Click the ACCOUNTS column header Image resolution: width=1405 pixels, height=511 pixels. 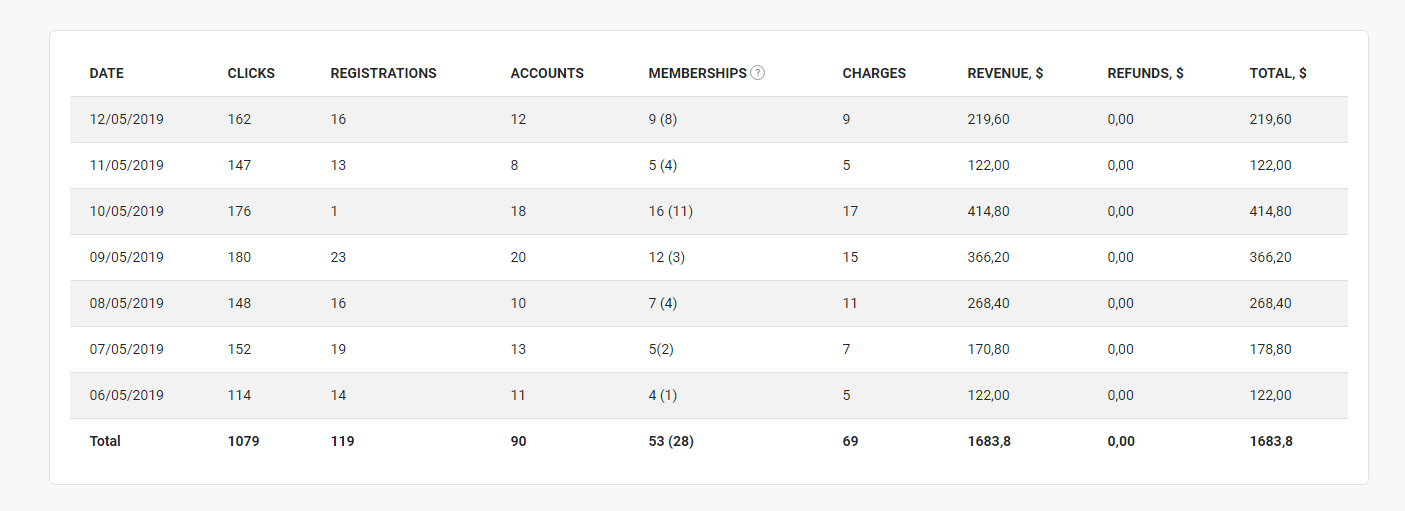pos(547,73)
